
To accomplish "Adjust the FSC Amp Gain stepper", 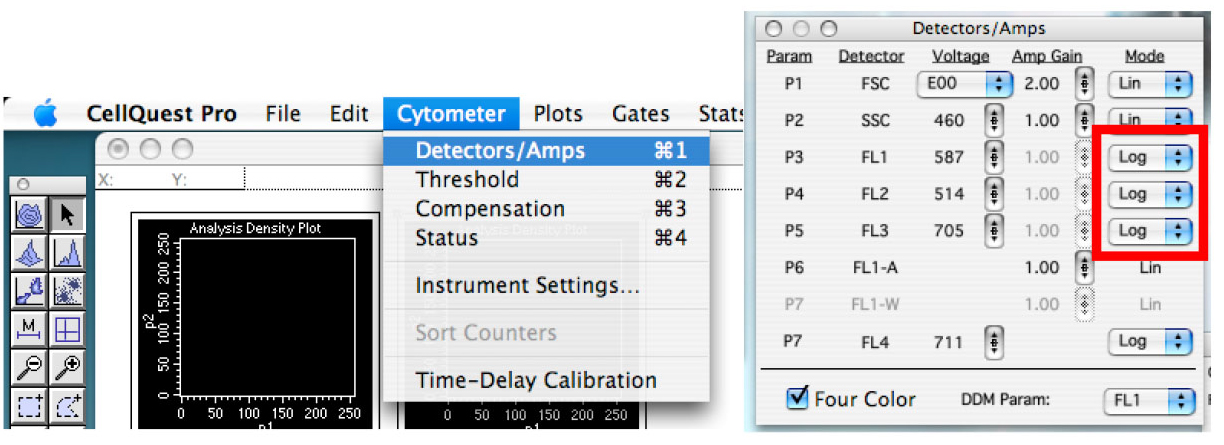I will pyautogui.click(x=1086, y=84).
